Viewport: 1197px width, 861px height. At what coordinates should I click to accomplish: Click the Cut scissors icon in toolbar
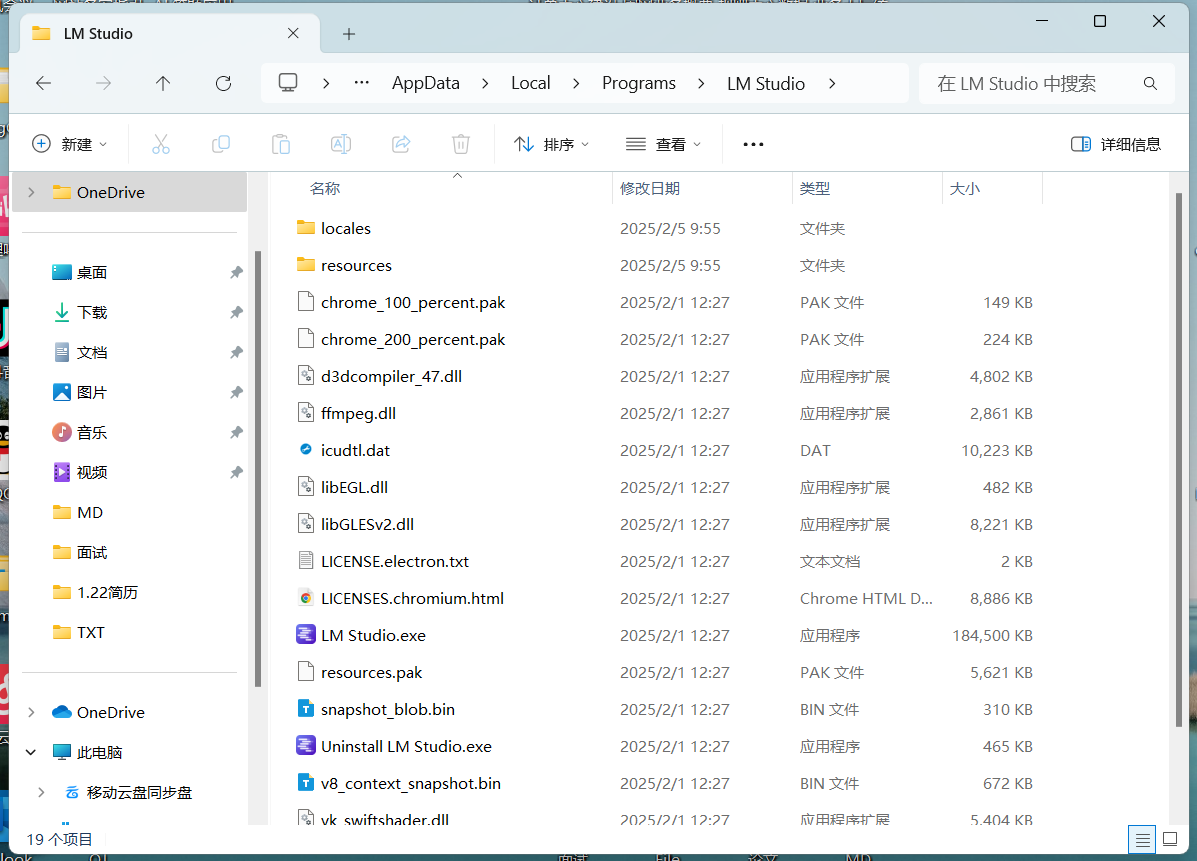[161, 144]
